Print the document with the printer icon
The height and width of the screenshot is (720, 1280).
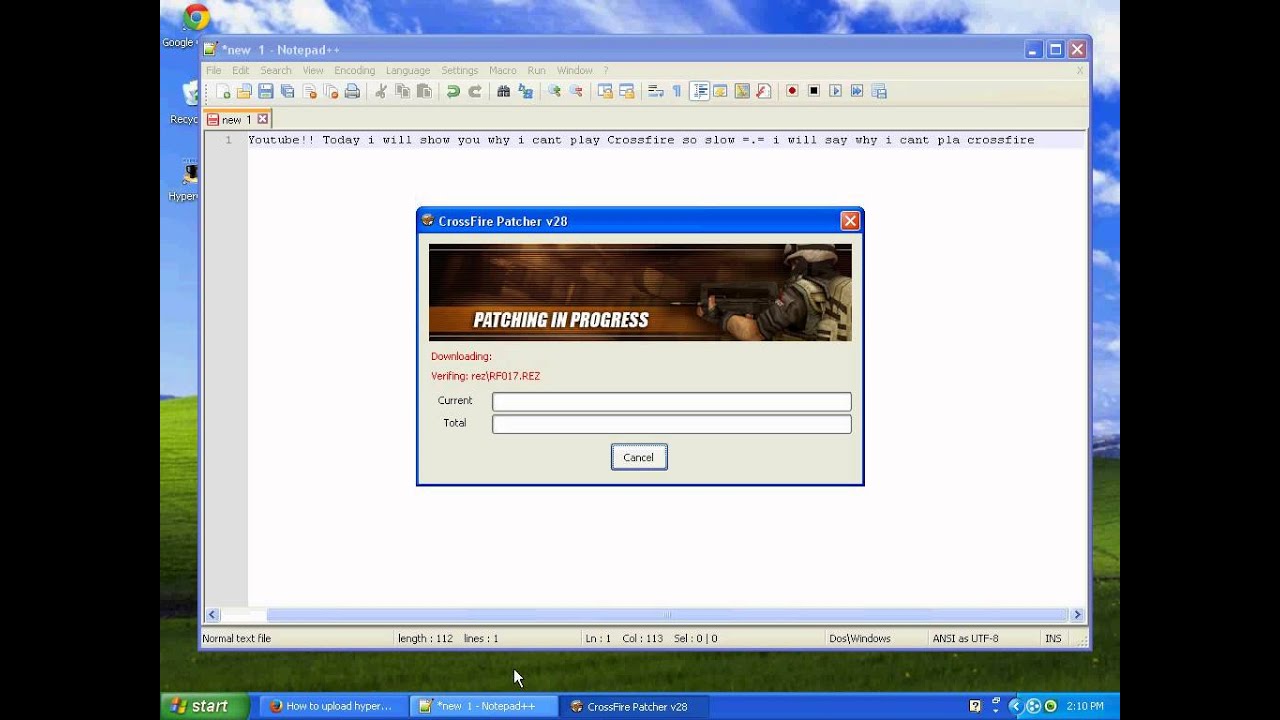[352, 91]
